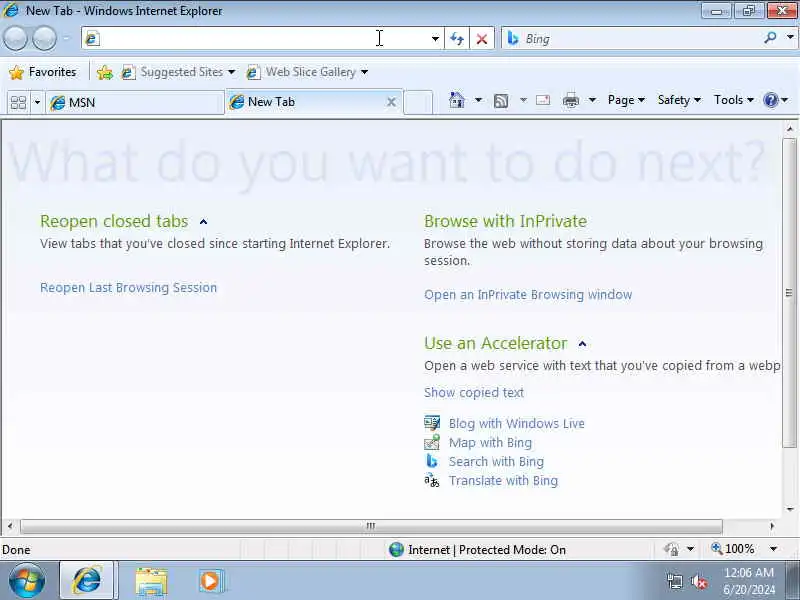Screen dimensions: 800x600
Task: Open the Windows Start orb
Action: point(27,580)
